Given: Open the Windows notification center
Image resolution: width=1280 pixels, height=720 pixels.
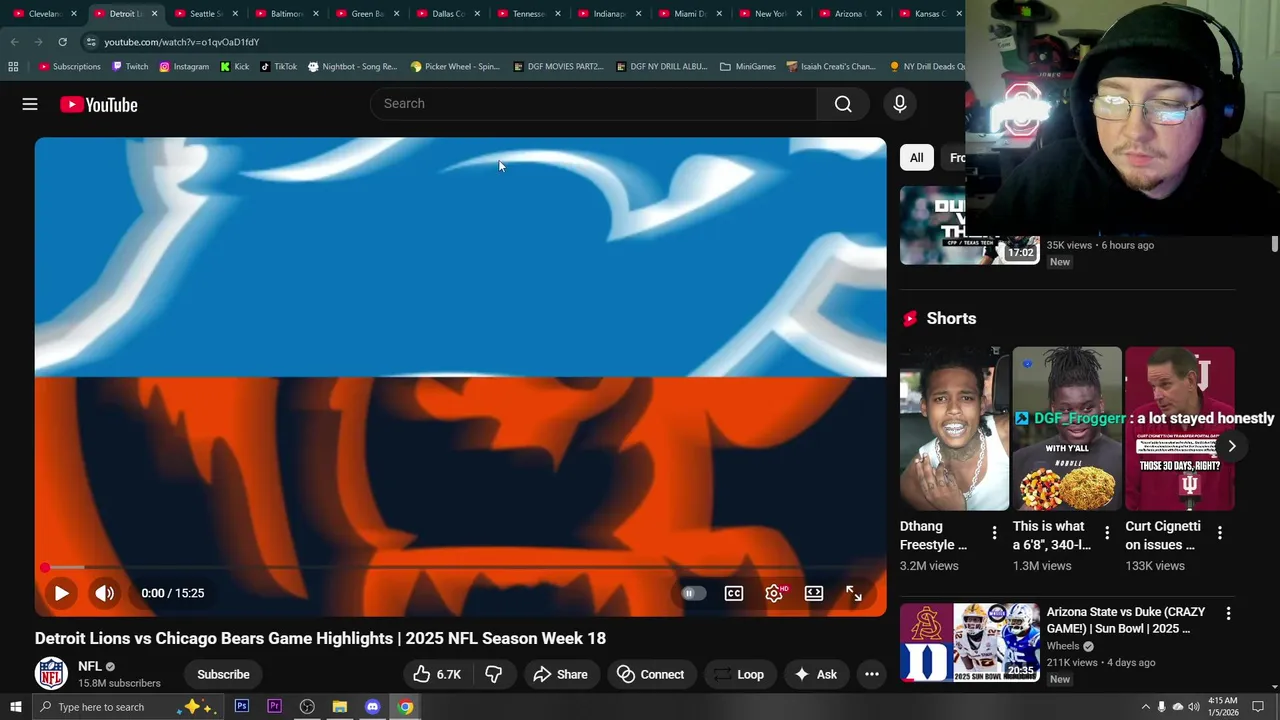Looking at the screenshot, I should pyautogui.click(x=1258, y=707).
